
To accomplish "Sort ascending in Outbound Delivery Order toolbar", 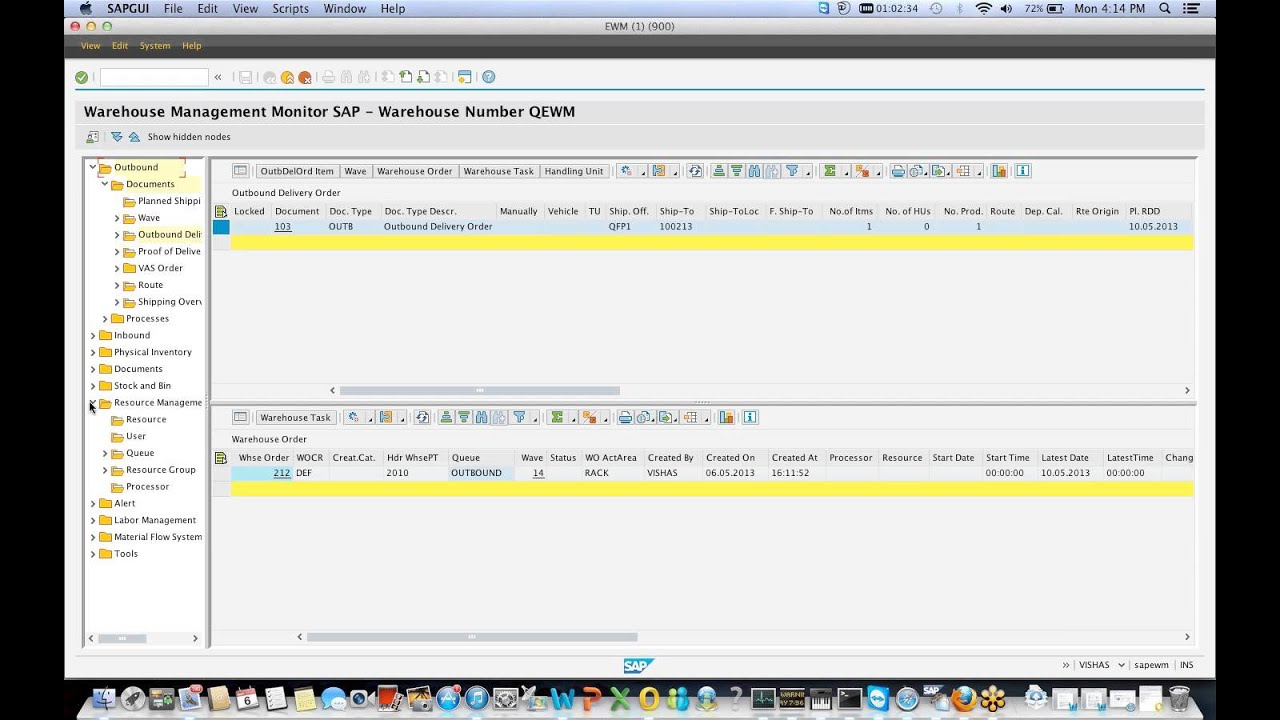I will [x=719, y=171].
